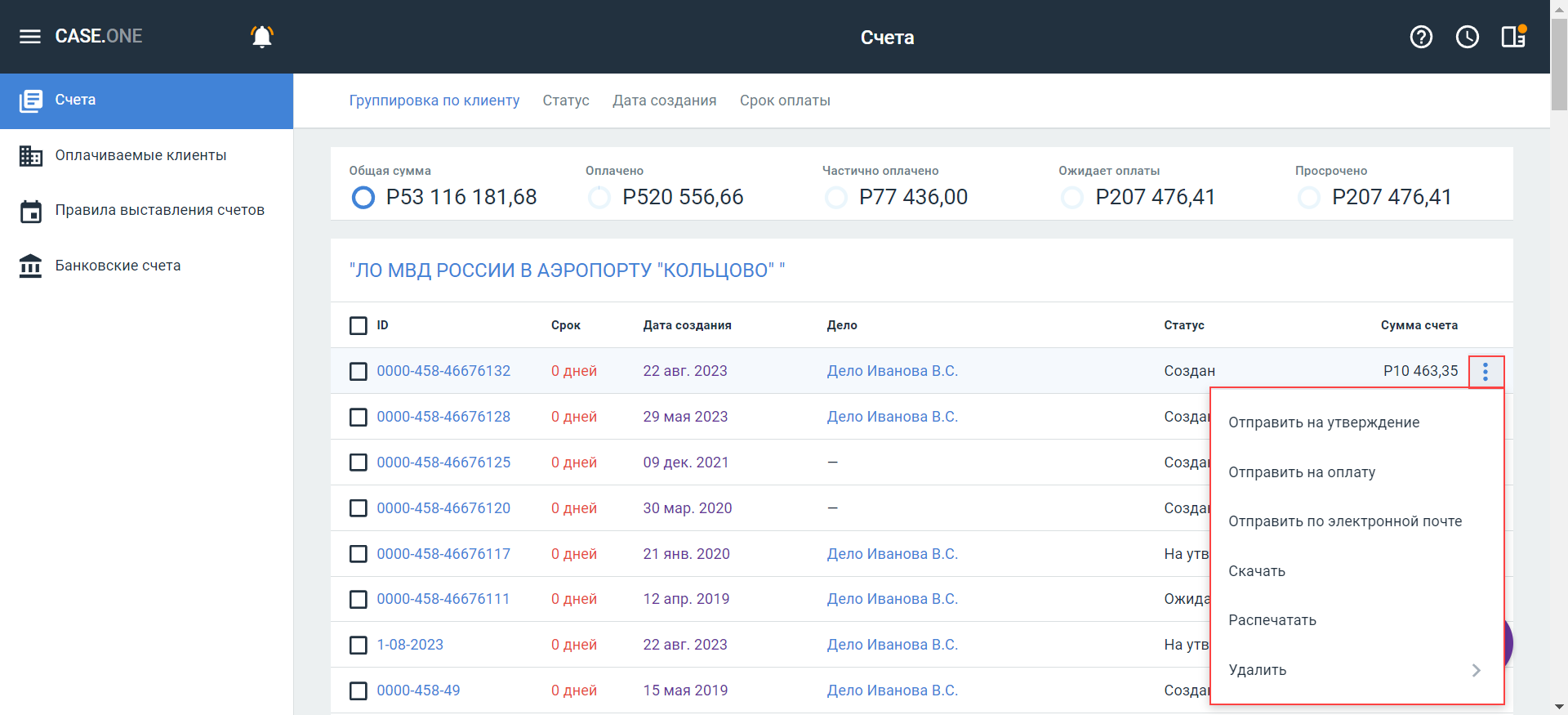Click the CASE.ONE logo

pyautogui.click(x=99, y=37)
